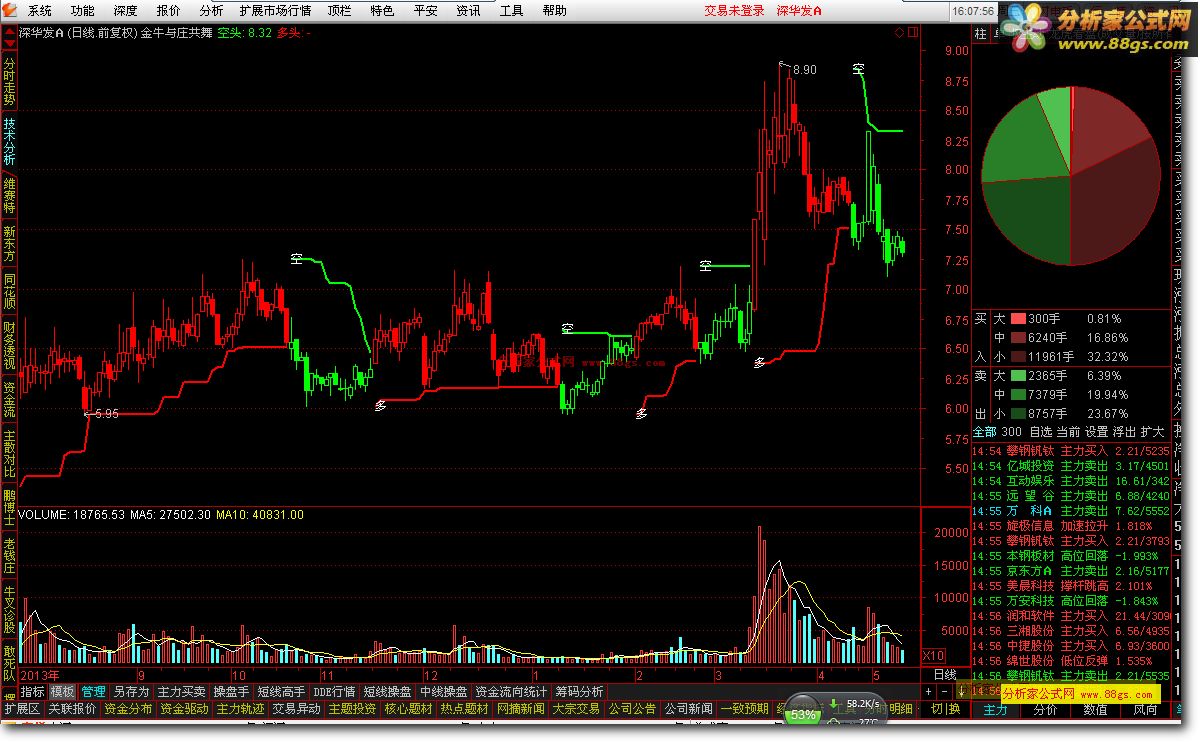Click 扩大 in alerts toolbar

pyautogui.click(x=1153, y=432)
